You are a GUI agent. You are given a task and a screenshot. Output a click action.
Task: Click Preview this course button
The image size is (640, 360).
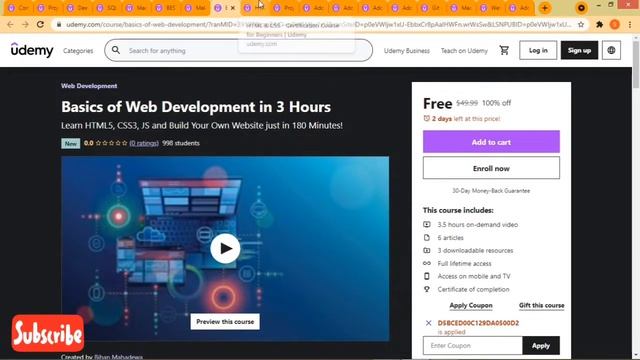click(x=225, y=322)
